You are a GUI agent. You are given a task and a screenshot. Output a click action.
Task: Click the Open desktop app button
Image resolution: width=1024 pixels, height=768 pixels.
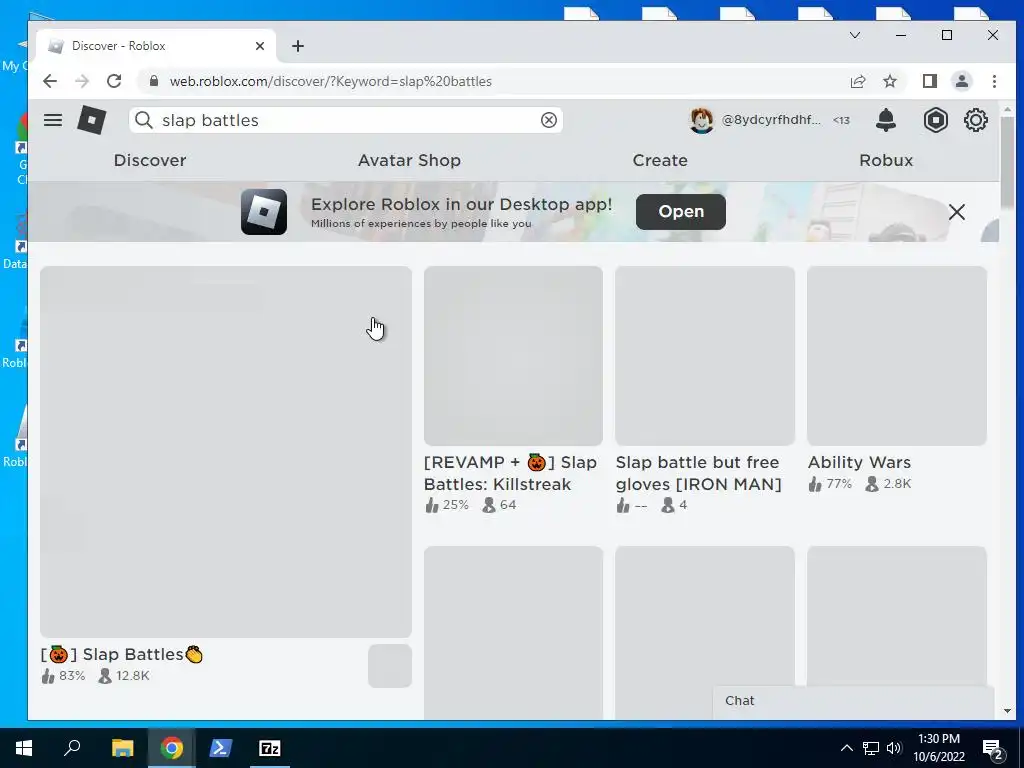coord(680,212)
